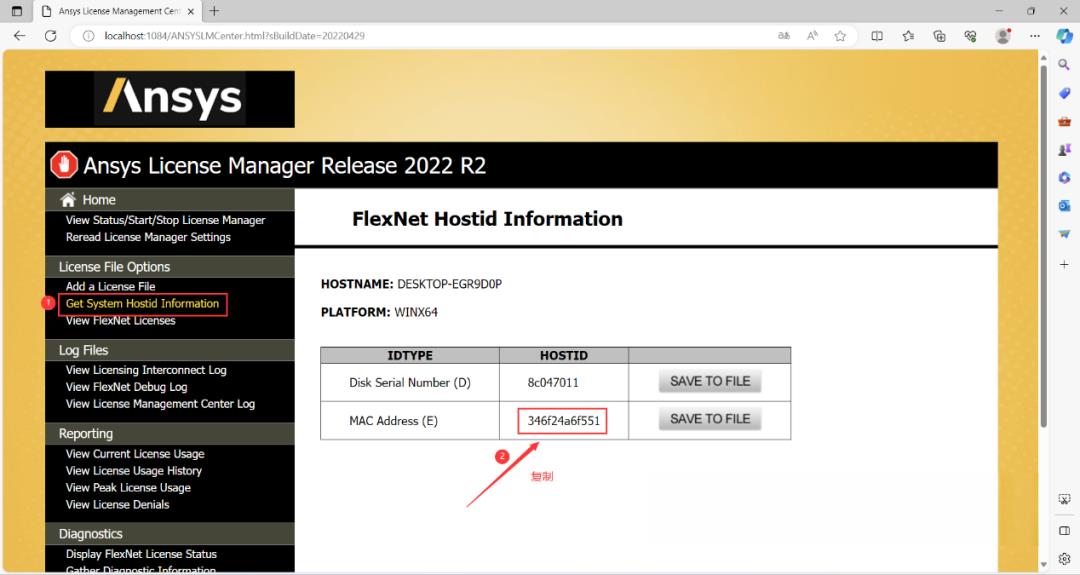
Task: Open the tab actions menu icon
Action: [x=17, y=11]
